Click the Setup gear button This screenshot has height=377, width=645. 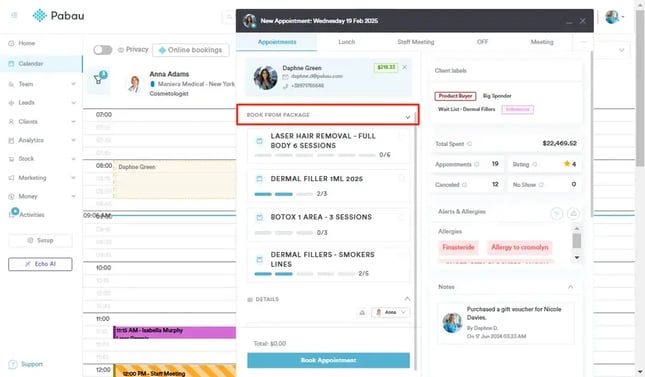pyautogui.click(x=40, y=240)
